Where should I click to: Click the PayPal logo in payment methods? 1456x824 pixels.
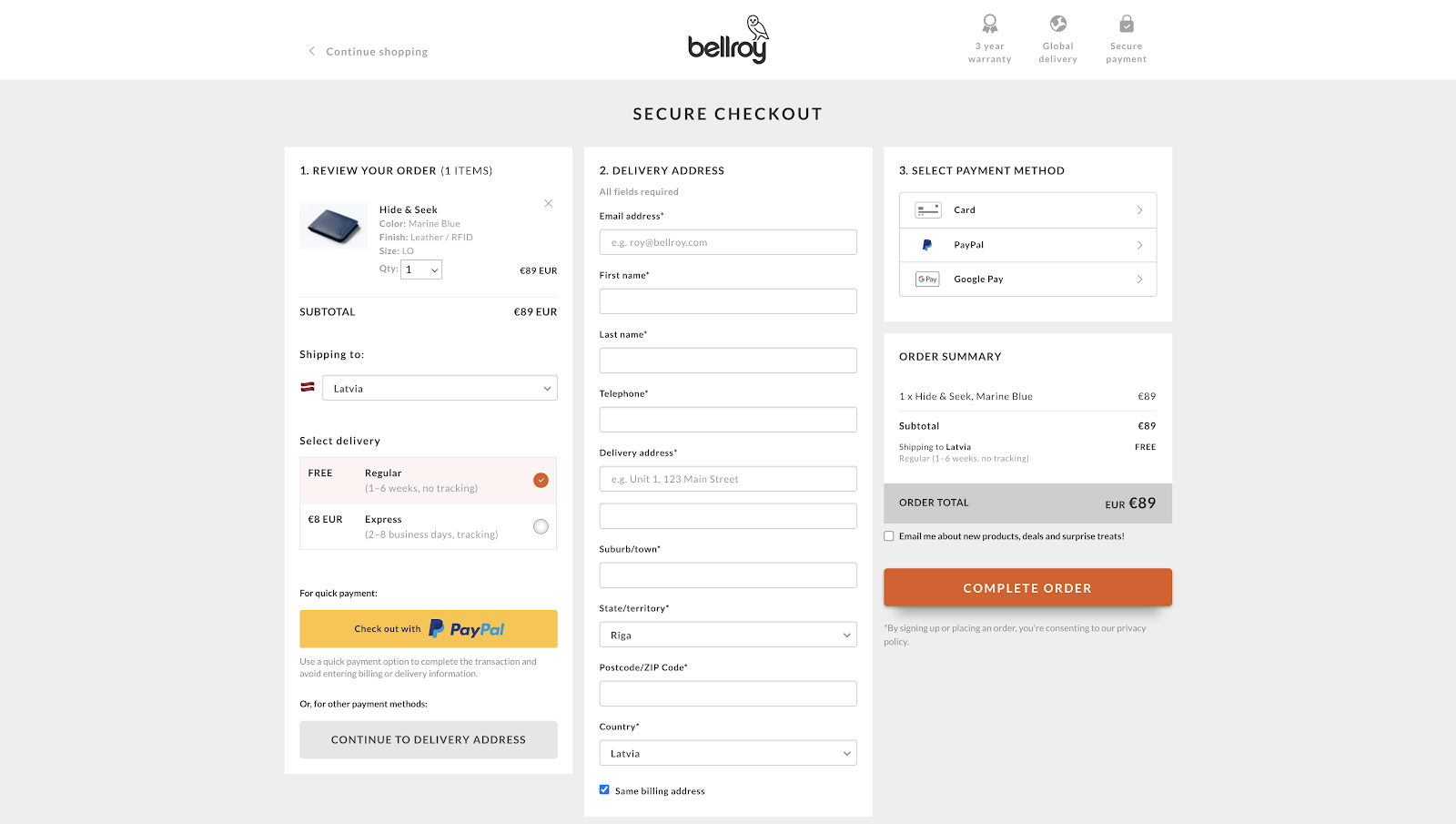tap(927, 244)
